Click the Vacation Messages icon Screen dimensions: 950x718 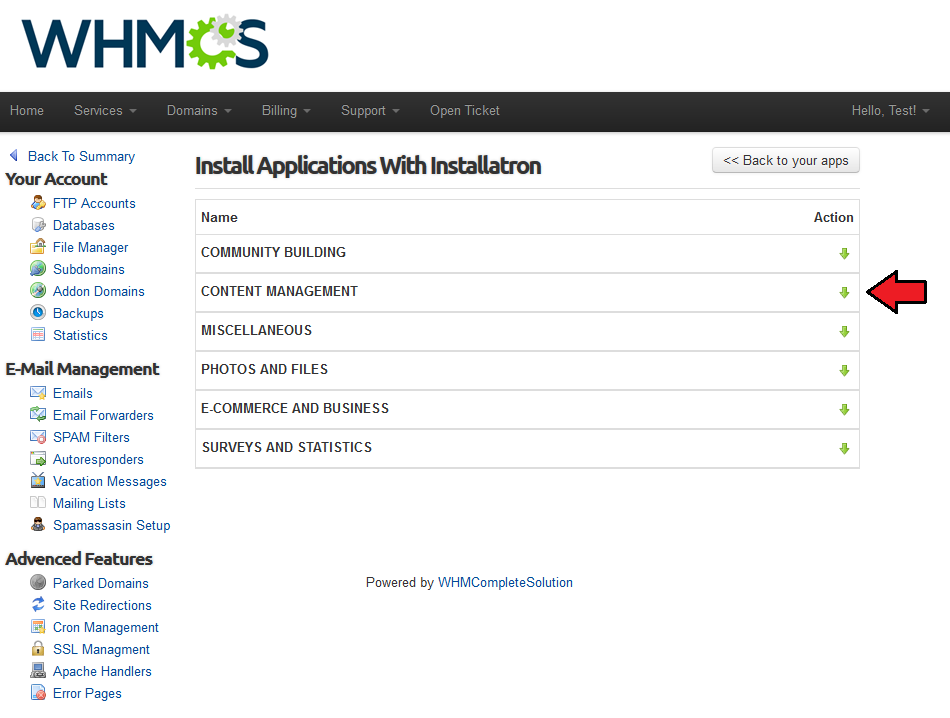pyautogui.click(x=38, y=480)
